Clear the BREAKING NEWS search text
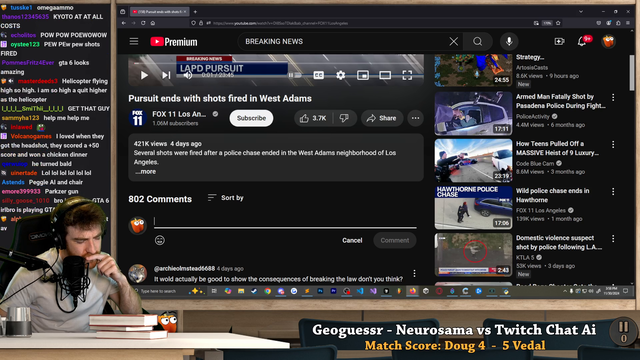This screenshot has width=640, height=360. click(x=453, y=41)
